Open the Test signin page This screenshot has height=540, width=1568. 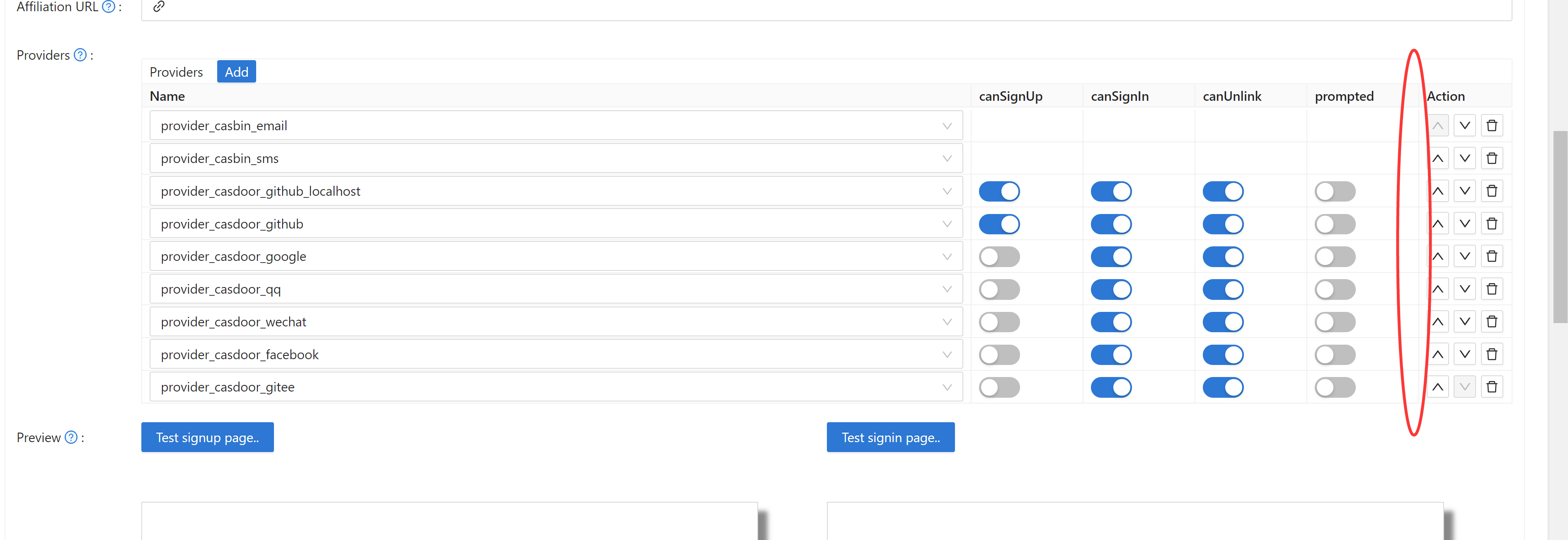(890, 437)
